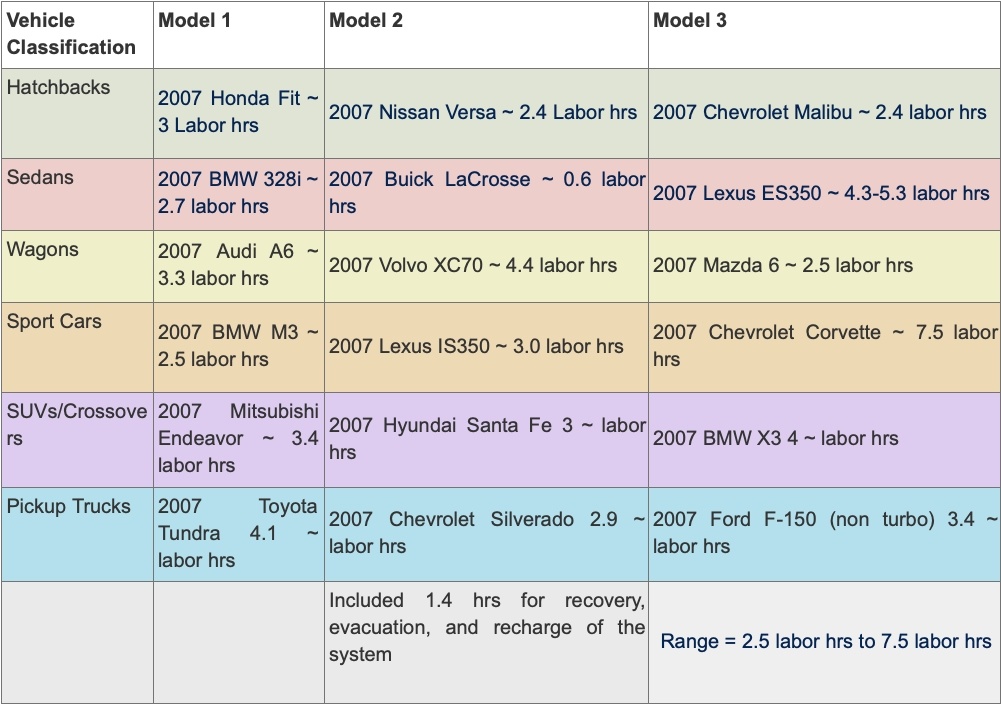This screenshot has height=704, width=1001.
Task: Select the 2007 Volvo XC70 cell
Action: coord(486,266)
